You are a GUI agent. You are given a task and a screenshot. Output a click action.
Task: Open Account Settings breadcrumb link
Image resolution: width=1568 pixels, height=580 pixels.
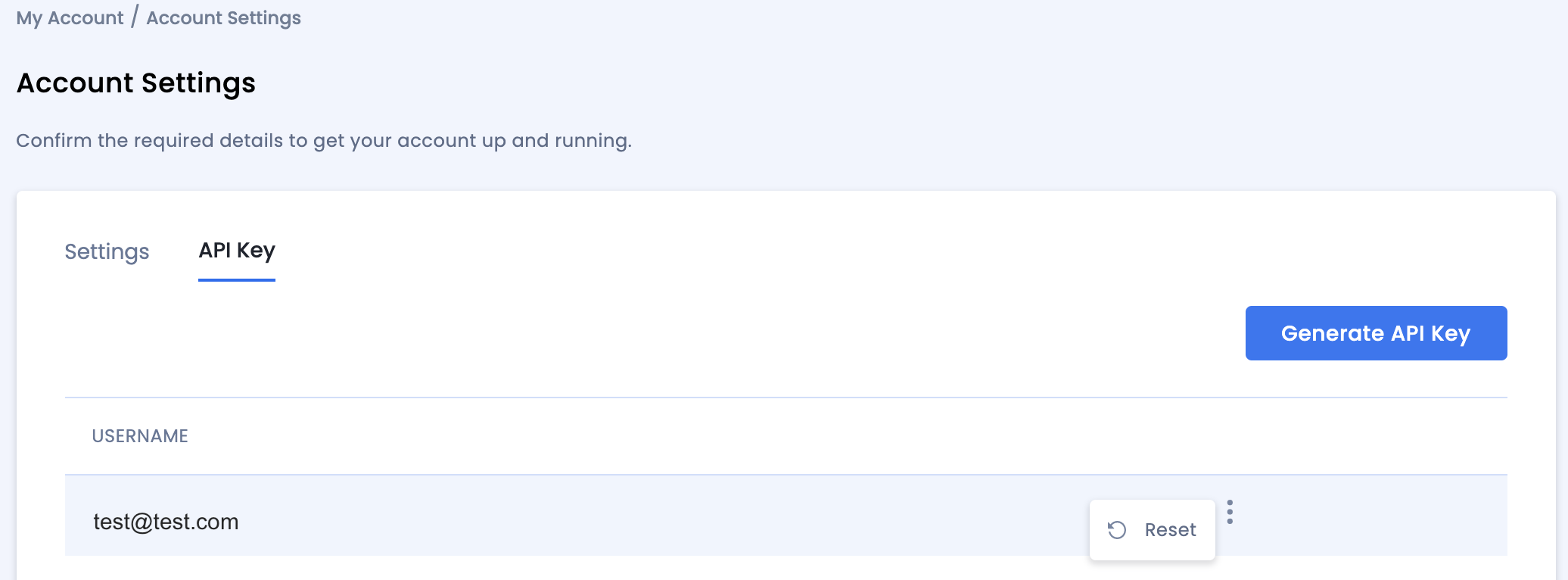pos(223,18)
